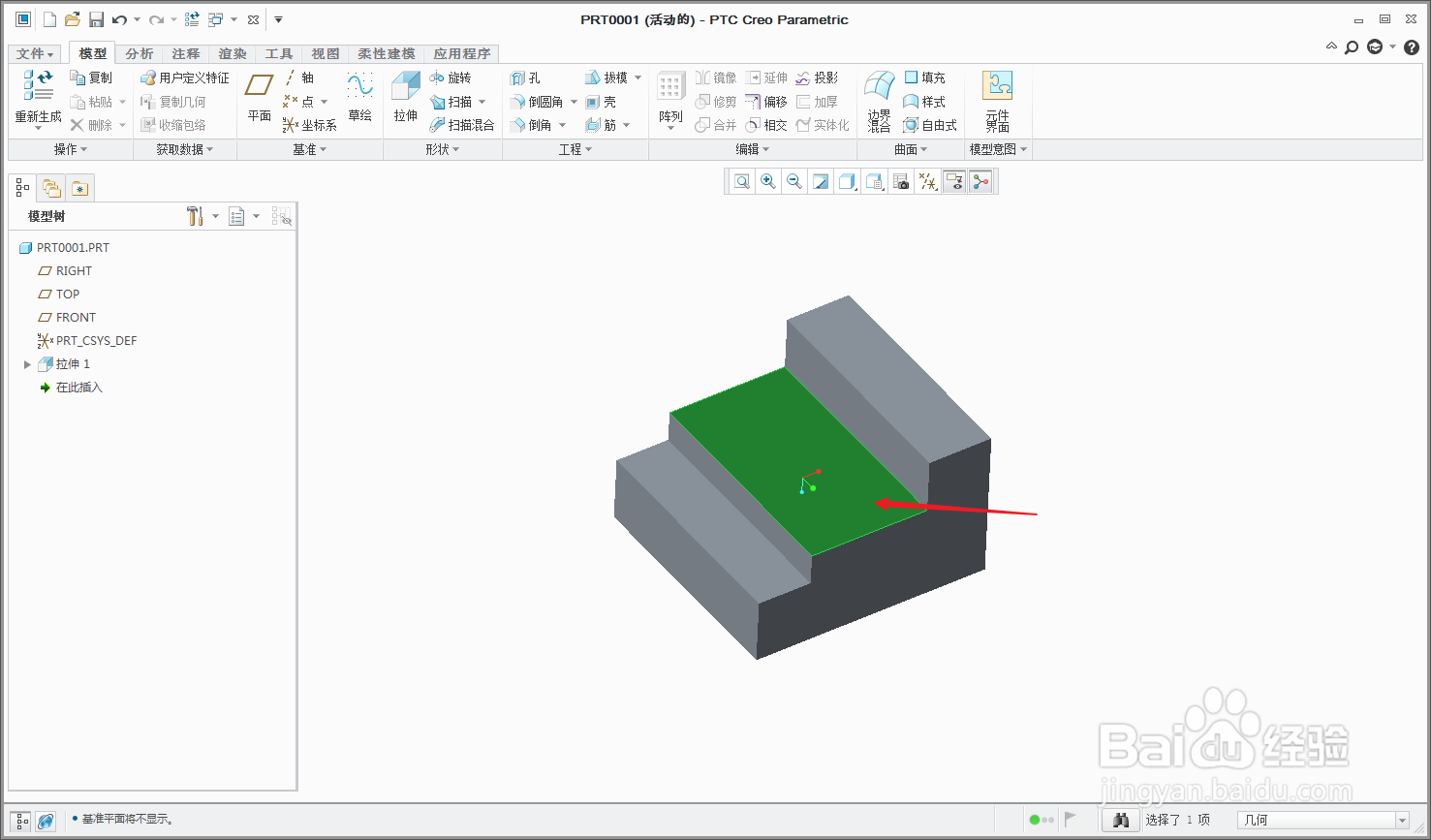The image size is (1431, 840).
Task: Select the 自由式 (Freestyle) tool
Action: tap(930, 125)
